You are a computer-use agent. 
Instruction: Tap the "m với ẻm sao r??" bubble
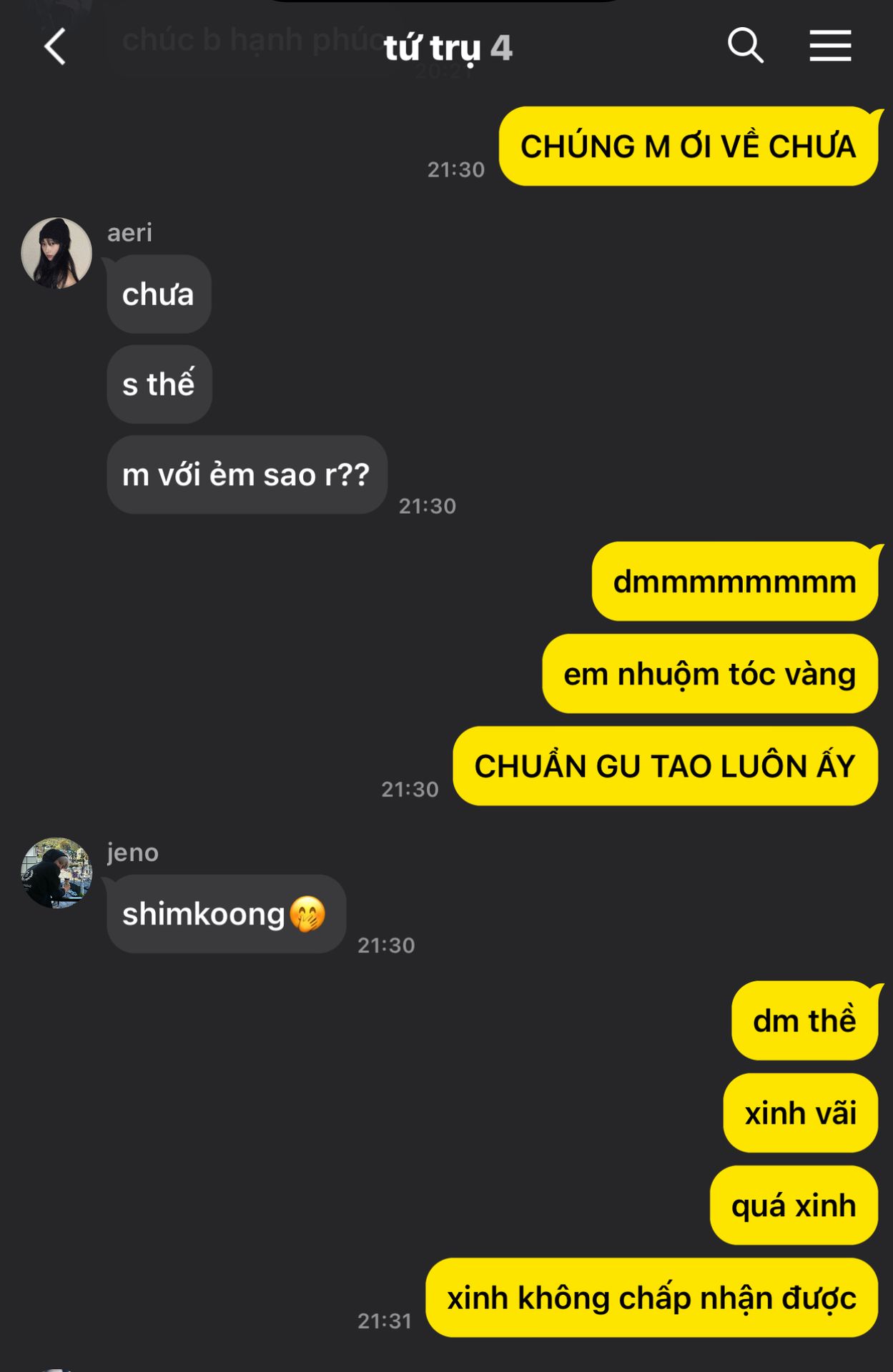tap(247, 474)
